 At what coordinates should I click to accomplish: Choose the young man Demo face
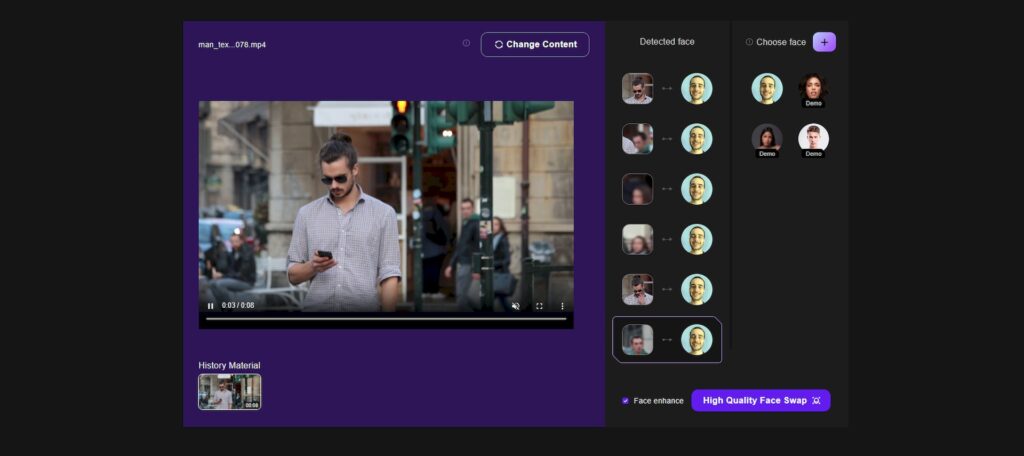(x=813, y=138)
